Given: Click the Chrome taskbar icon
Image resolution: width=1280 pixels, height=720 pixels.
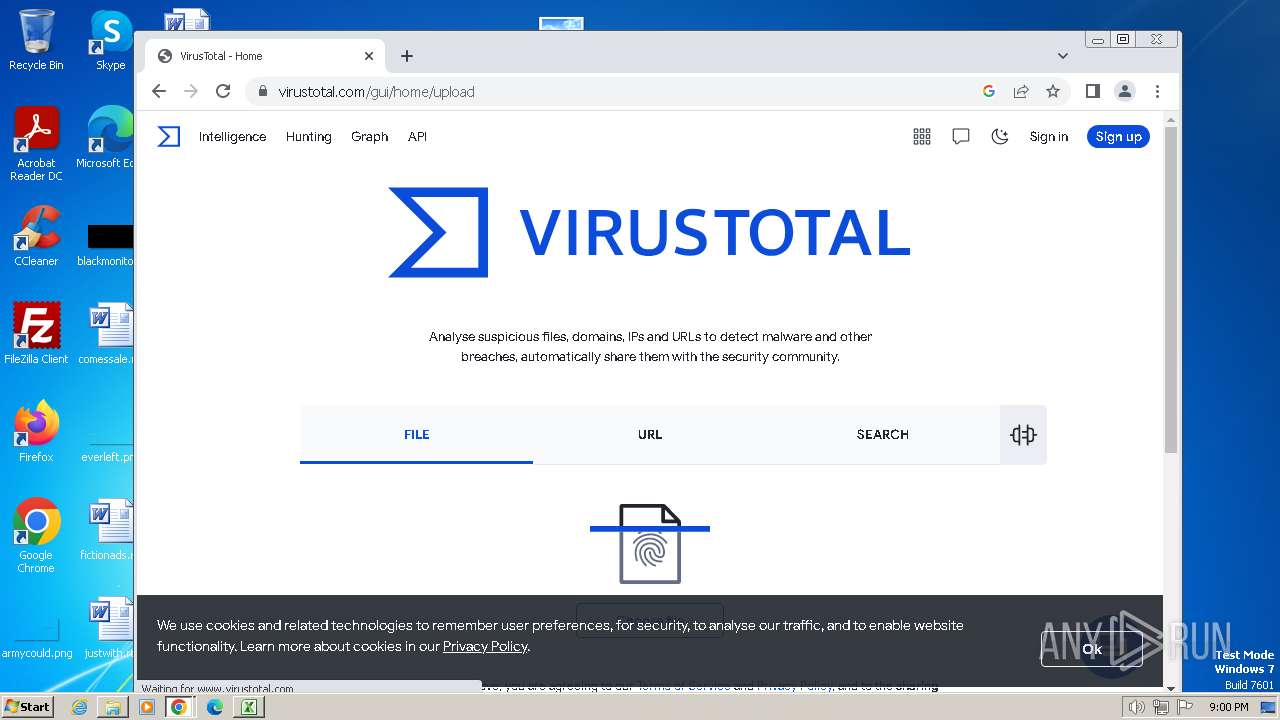Looking at the screenshot, I should click(x=179, y=707).
